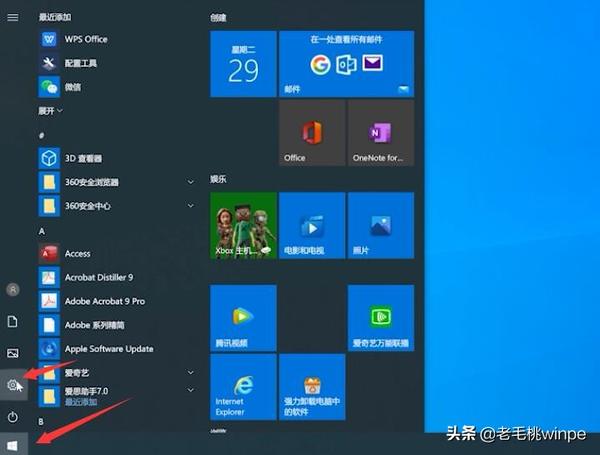Open the Documents sidebar icon
Viewport: 600px width, 455px height.
tap(13, 321)
